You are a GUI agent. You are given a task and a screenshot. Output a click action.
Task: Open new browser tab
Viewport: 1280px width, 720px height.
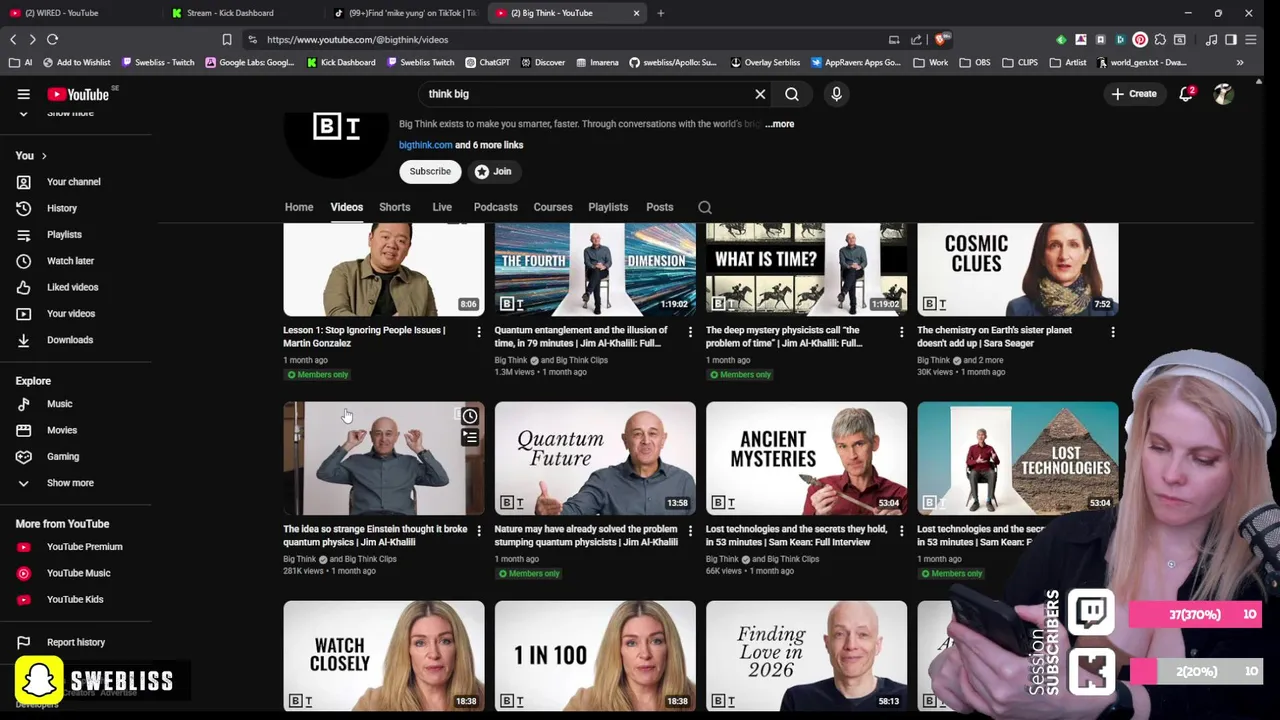[x=660, y=13]
